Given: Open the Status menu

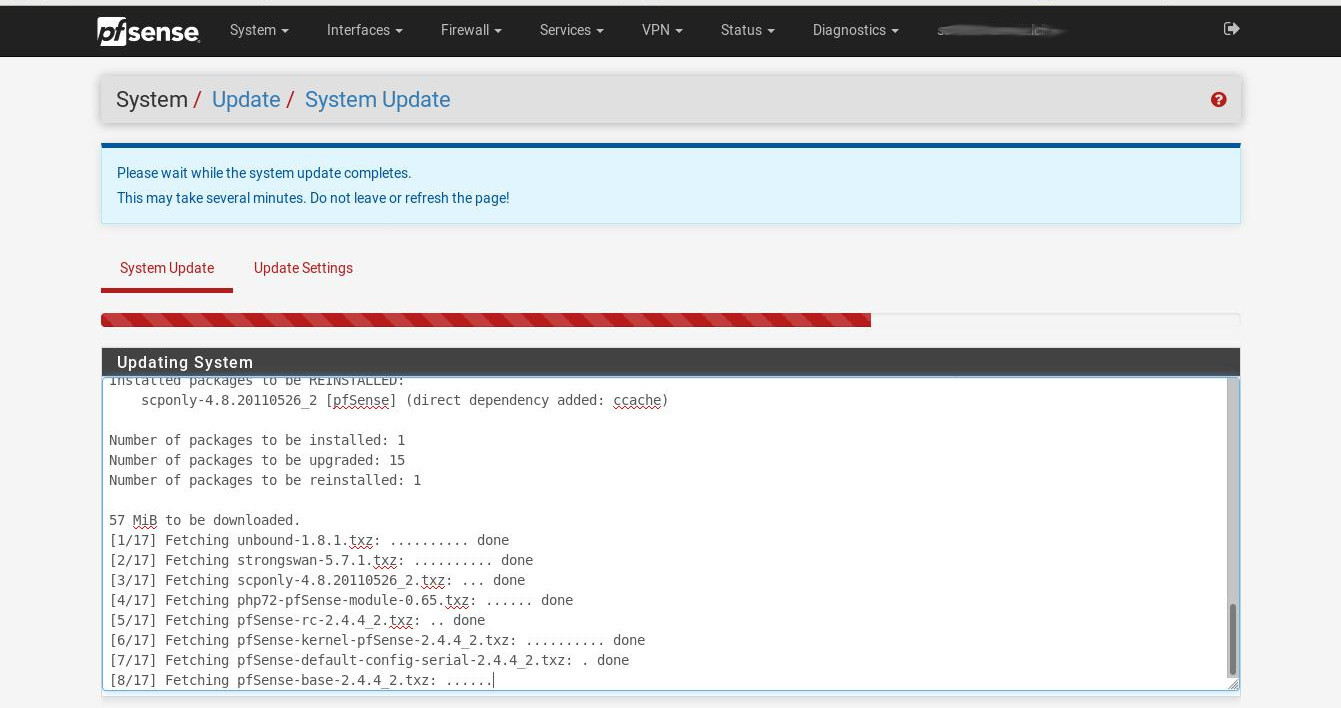Looking at the screenshot, I should [747, 30].
